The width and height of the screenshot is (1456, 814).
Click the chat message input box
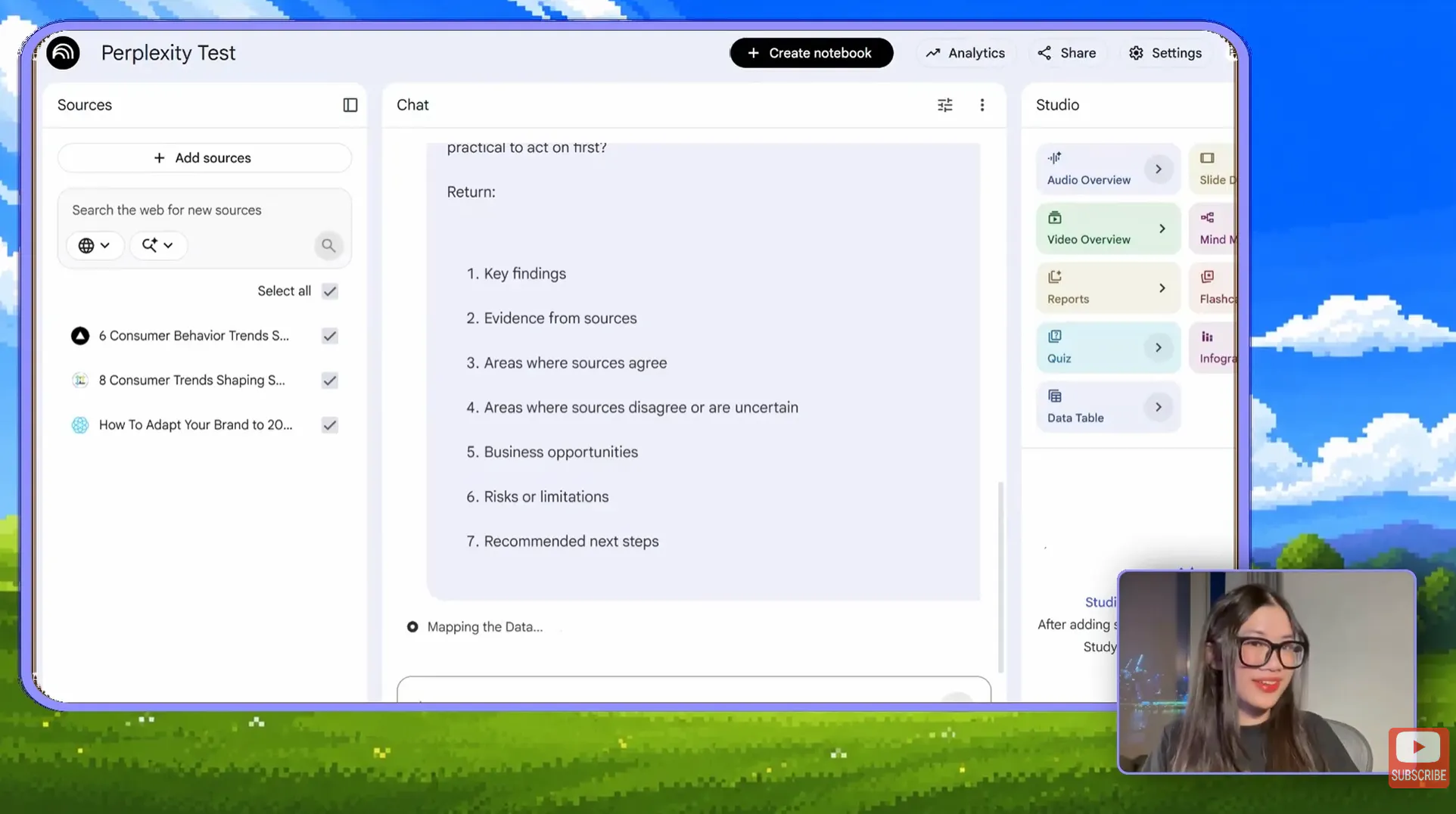click(x=693, y=689)
